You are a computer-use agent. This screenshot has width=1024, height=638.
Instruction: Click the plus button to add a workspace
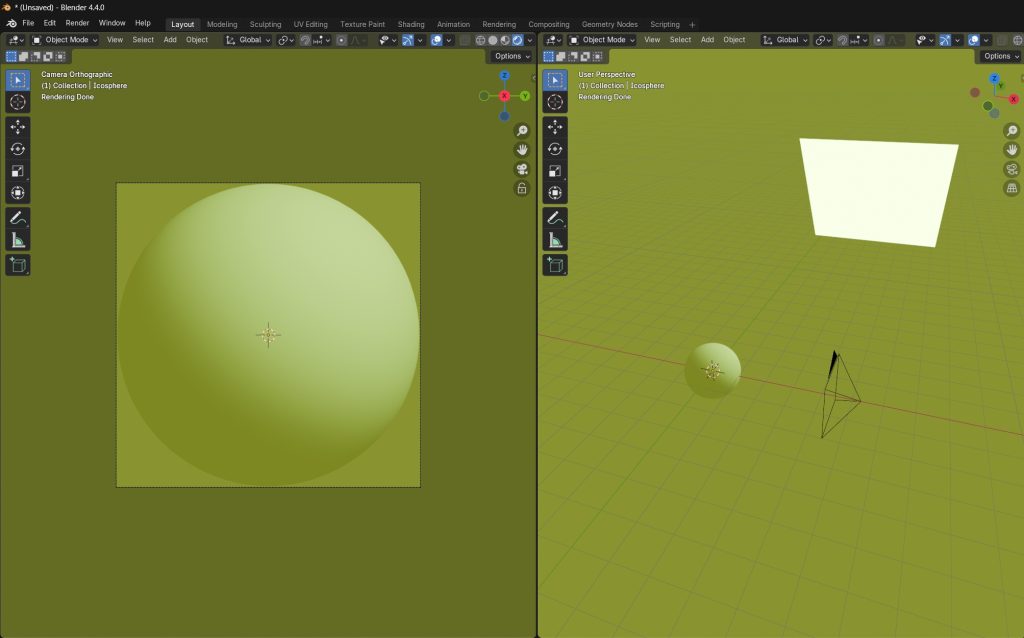click(692, 25)
